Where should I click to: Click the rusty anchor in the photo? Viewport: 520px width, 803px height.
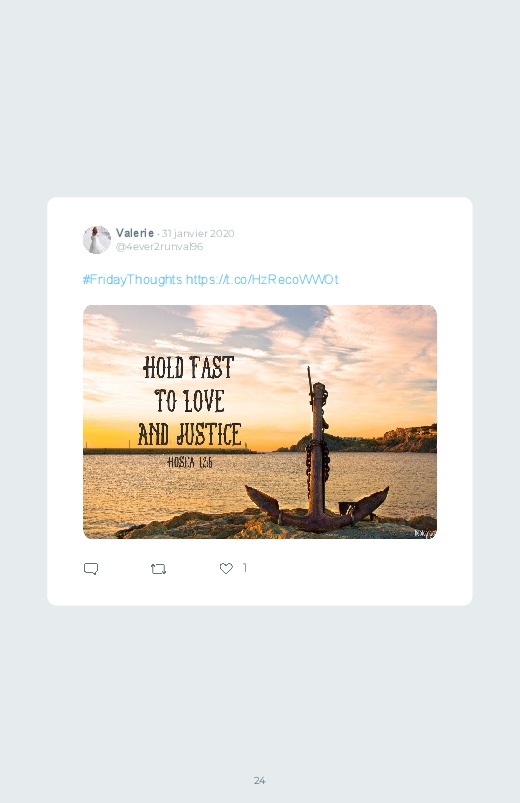tap(318, 461)
